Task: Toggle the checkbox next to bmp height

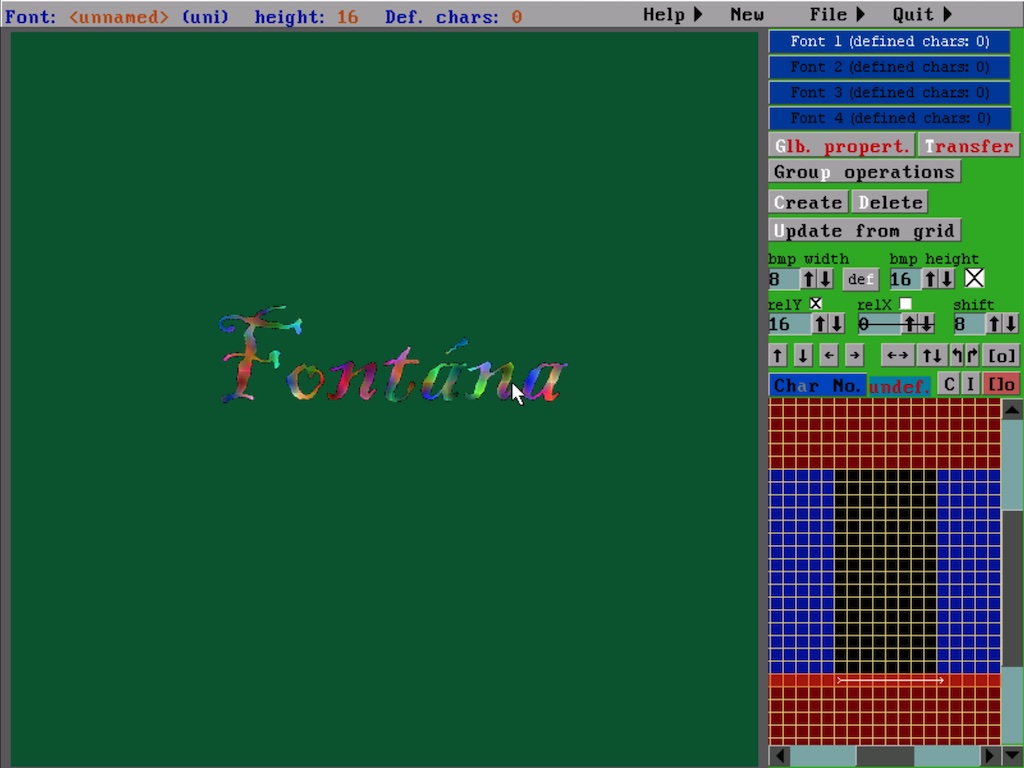Action: [x=974, y=278]
